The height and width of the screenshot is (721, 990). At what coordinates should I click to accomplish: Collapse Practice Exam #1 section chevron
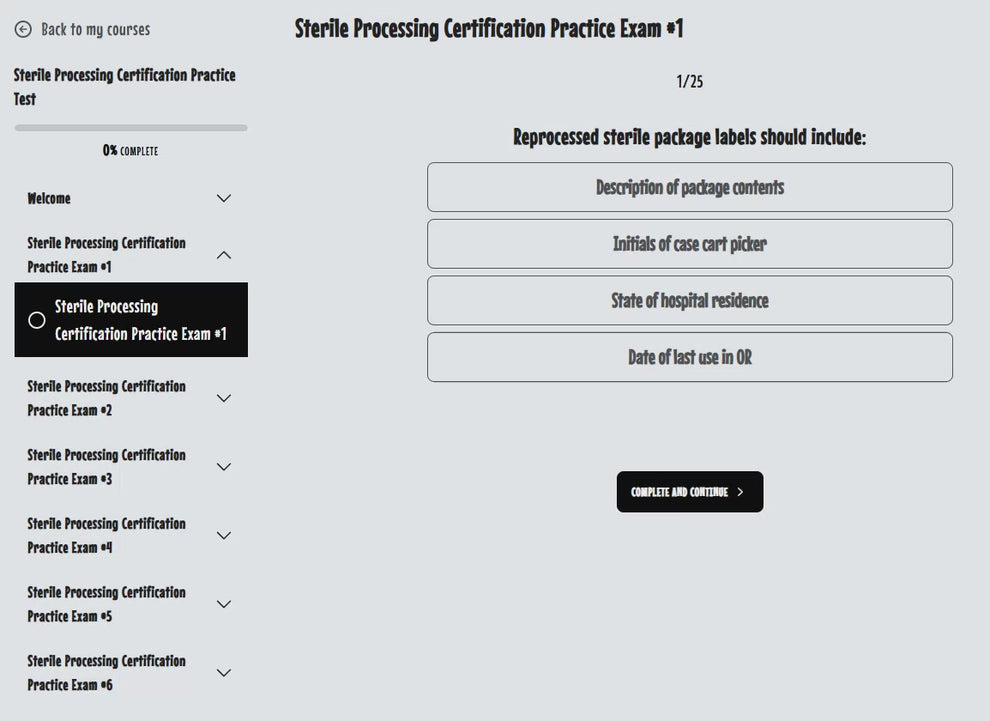coord(224,255)
